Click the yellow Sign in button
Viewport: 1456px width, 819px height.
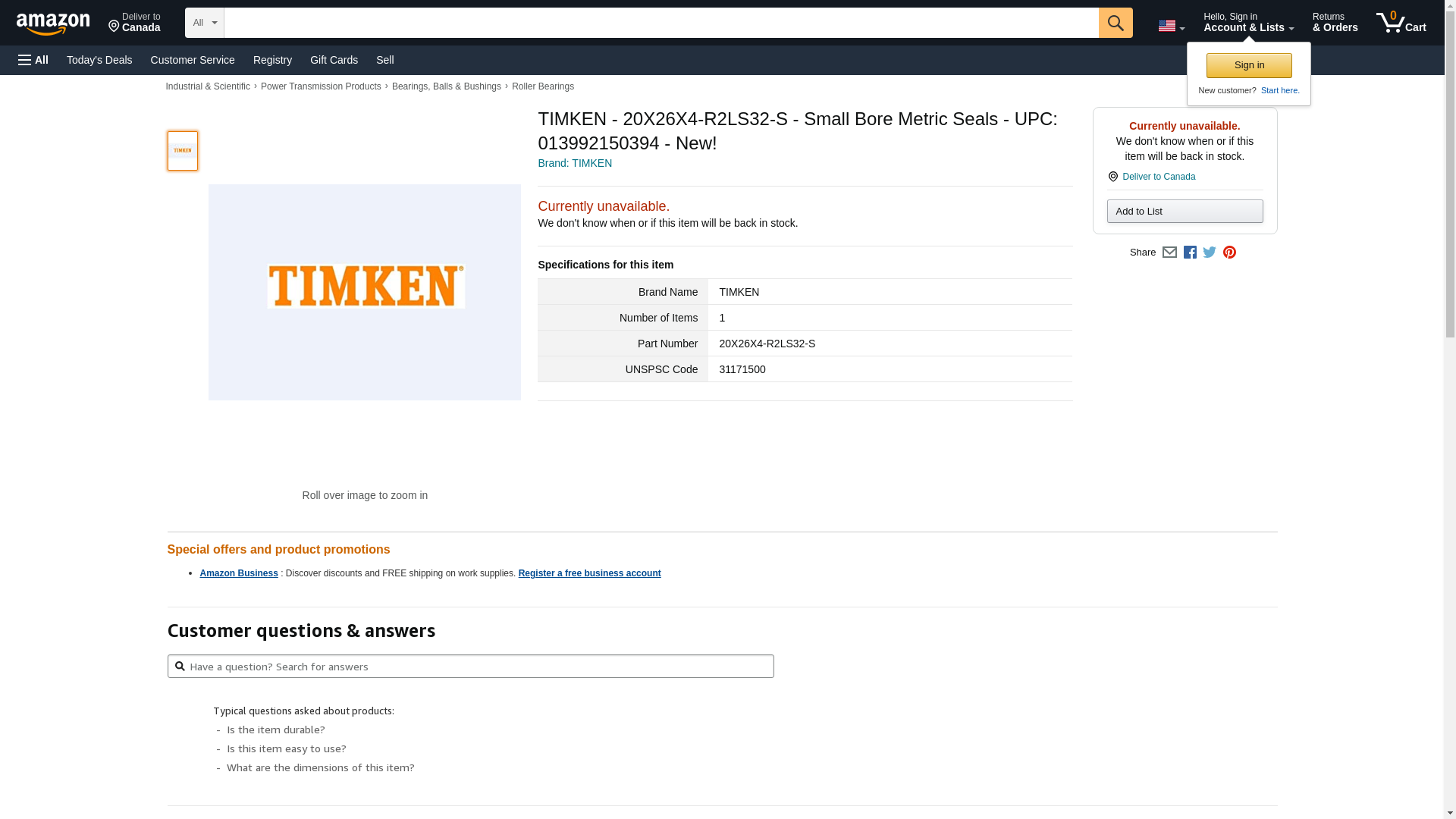[1249, 65]
